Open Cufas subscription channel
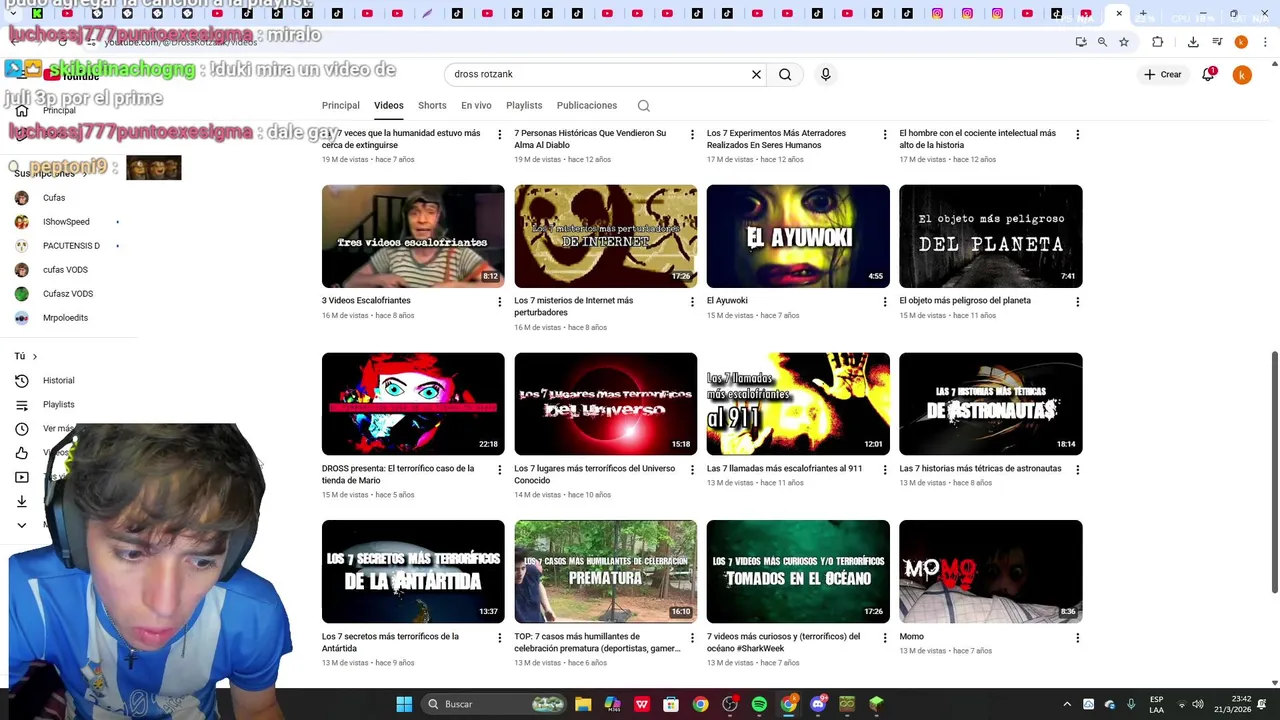Screen dimensions: 1280x720 (54, 198)
